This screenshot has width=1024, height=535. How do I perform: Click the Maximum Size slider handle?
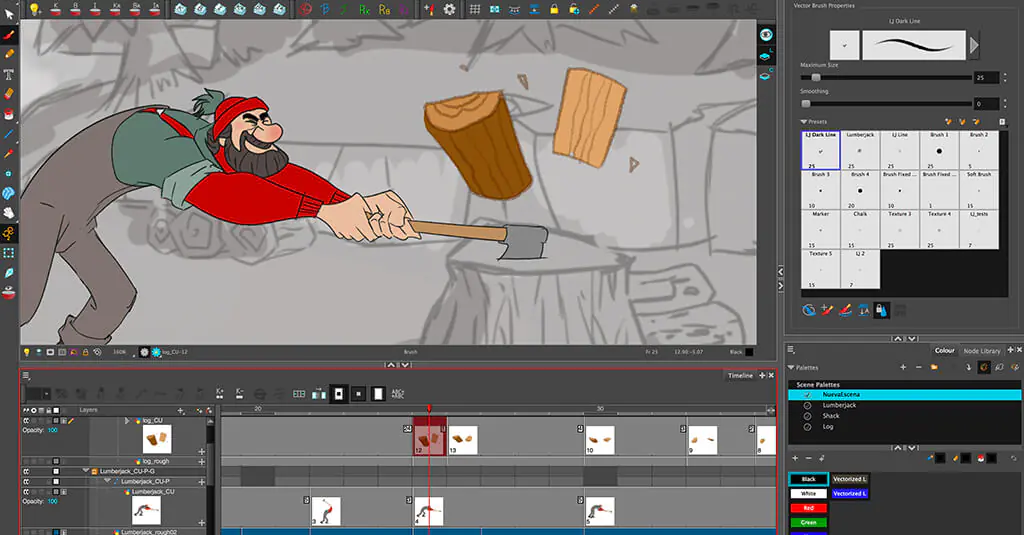tap(816, 77)
